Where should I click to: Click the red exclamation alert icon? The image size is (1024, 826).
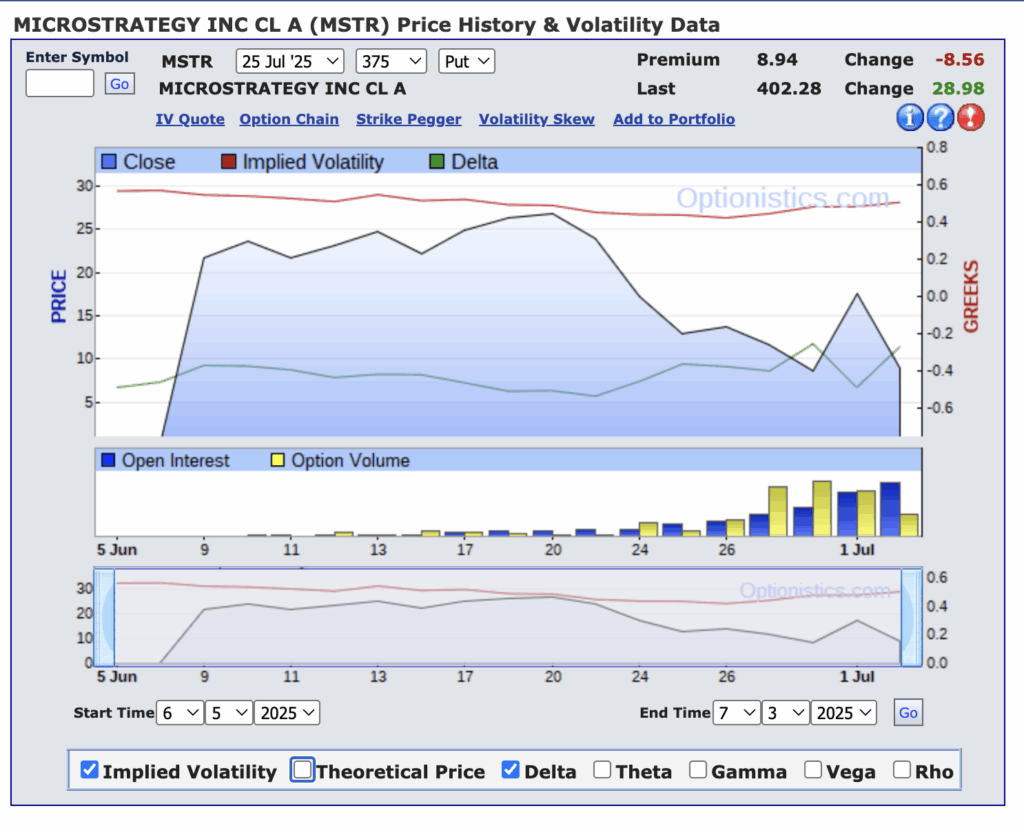click(x=970, y=118)
